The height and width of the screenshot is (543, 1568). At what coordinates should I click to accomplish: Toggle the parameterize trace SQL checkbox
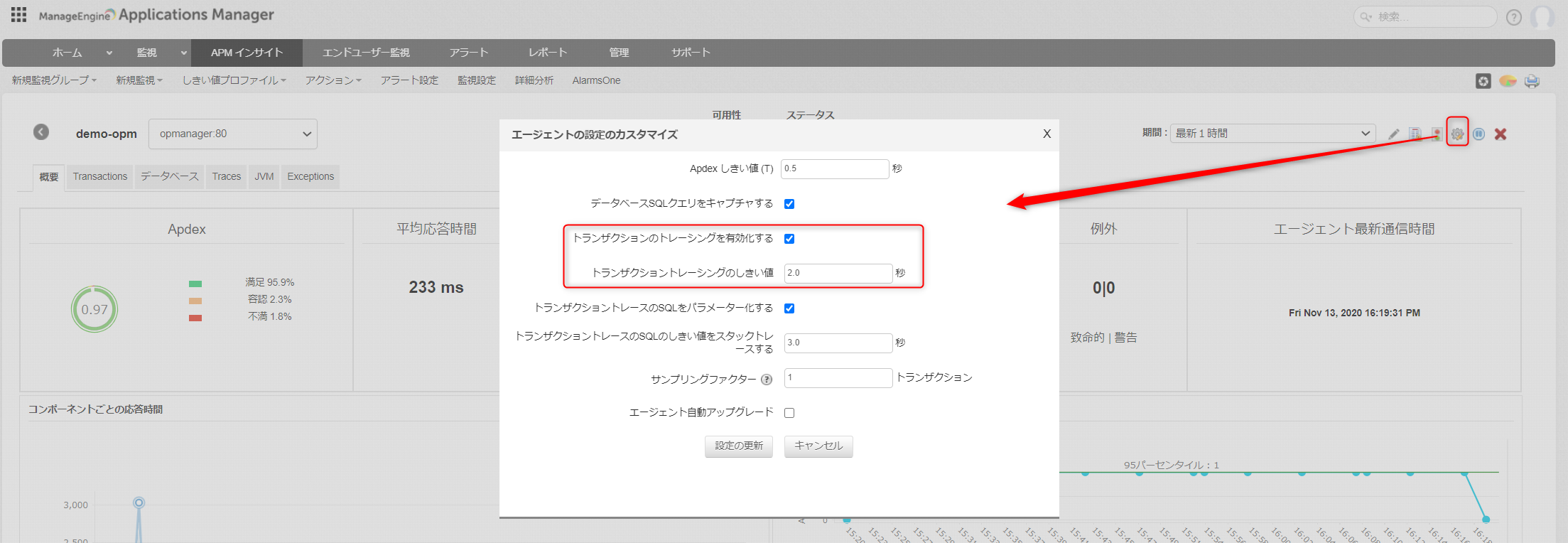coord(789,308)
